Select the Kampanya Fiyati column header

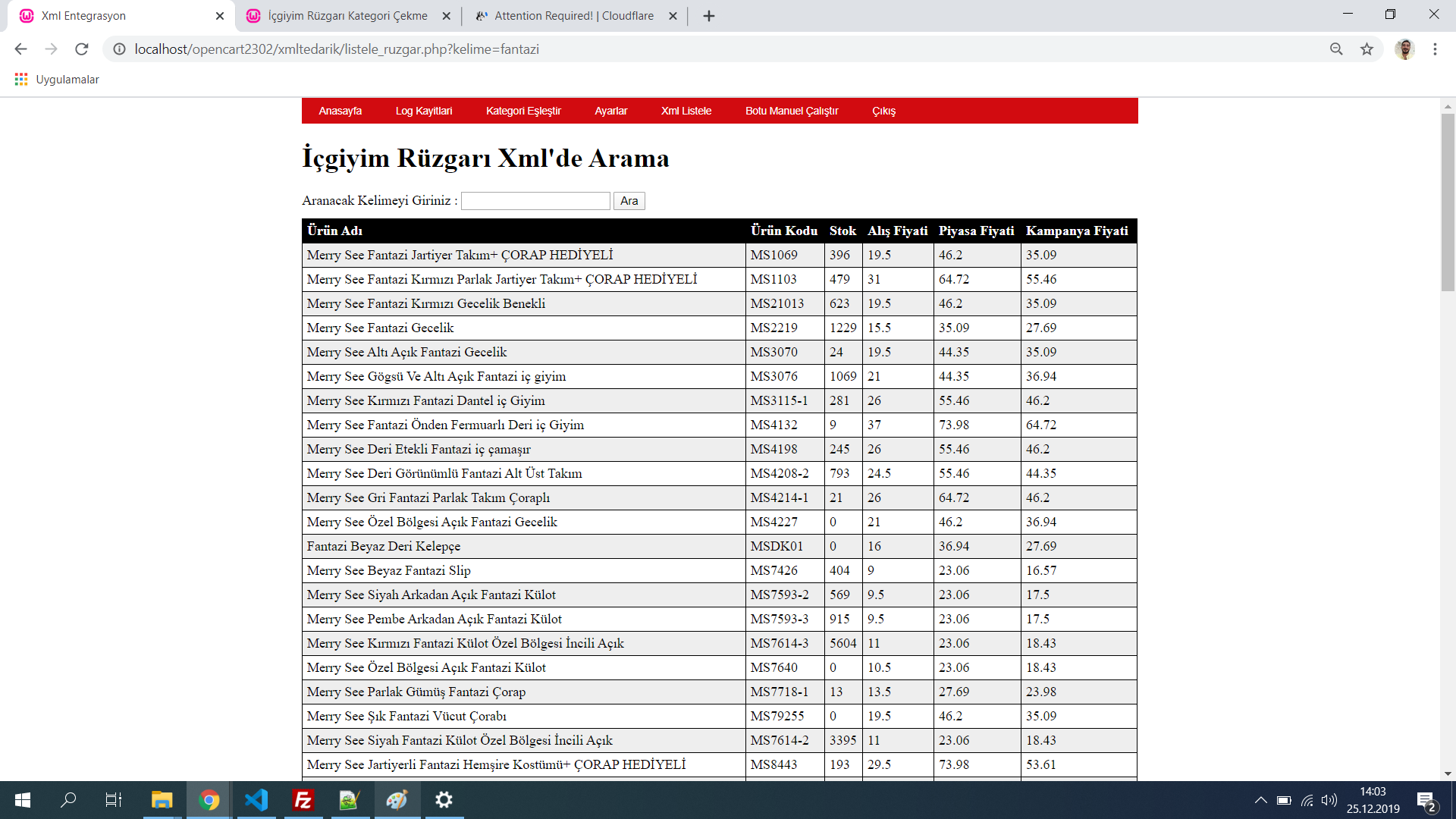(1078, 231)
